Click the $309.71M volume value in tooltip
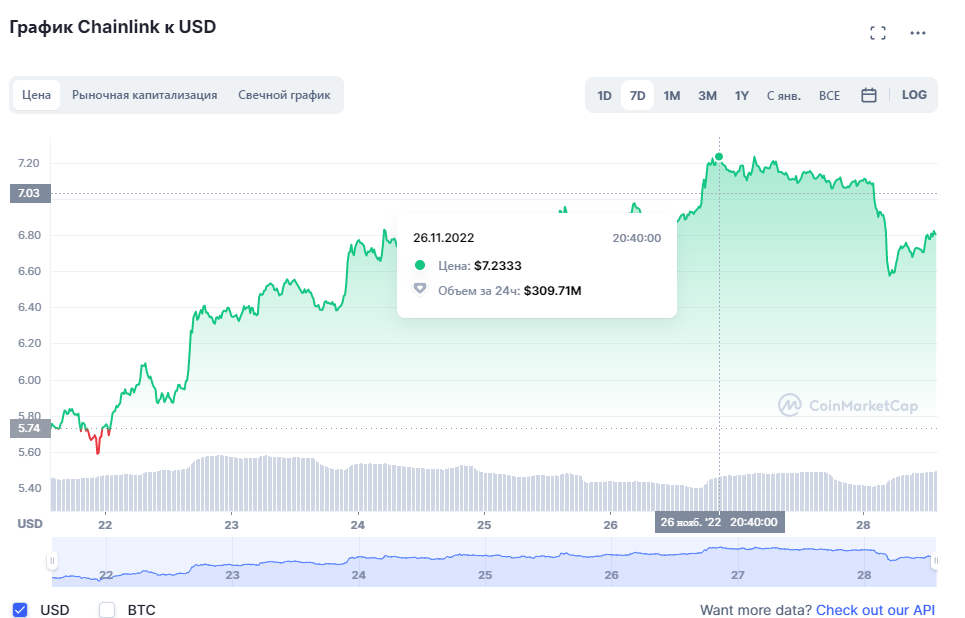Screen dimensions: 965x618 pyautogui.click(x=553, y=291)
